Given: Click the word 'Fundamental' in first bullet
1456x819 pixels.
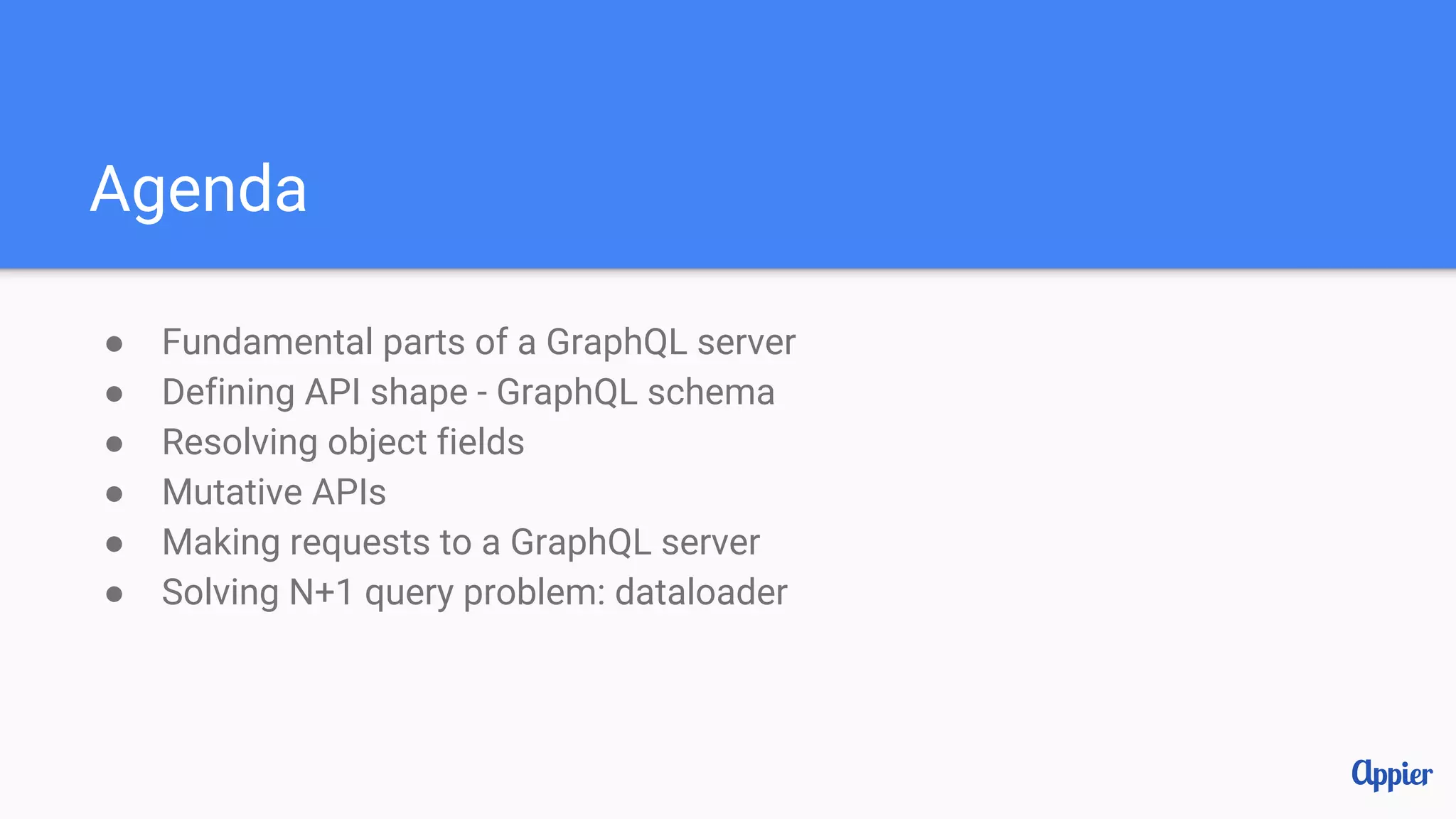Looking at the screenshot, I should pos(267,342).
